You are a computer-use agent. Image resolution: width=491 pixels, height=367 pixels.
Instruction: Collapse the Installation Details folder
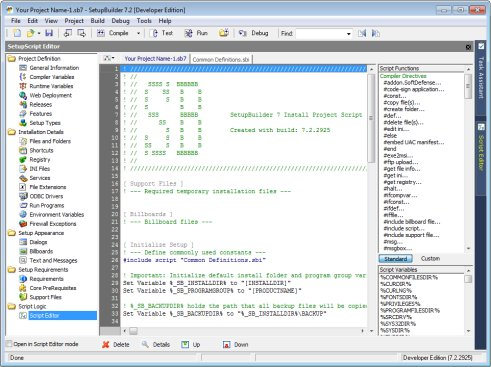click(12, 132)
